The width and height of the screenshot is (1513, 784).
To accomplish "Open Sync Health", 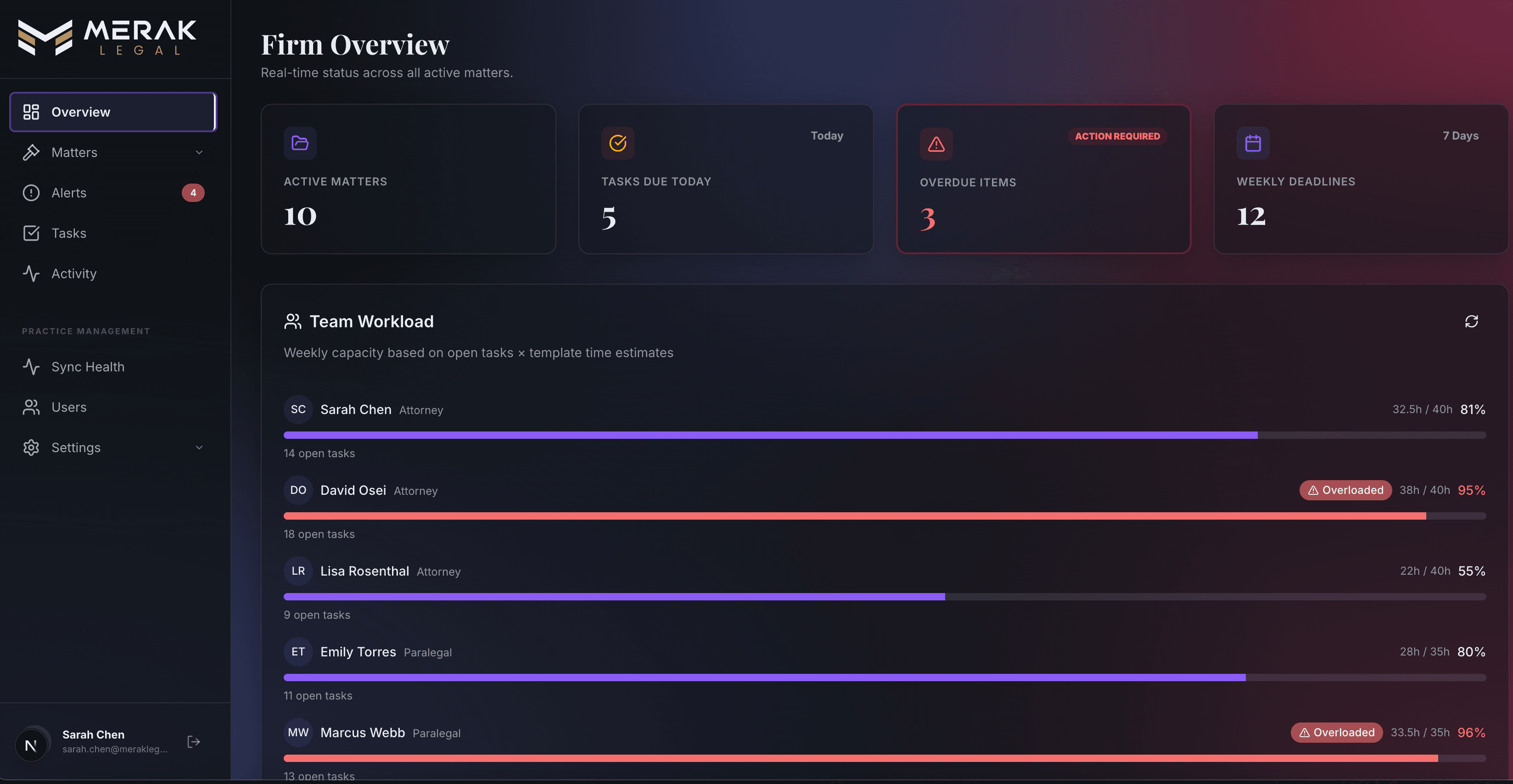I will [113, 366].
